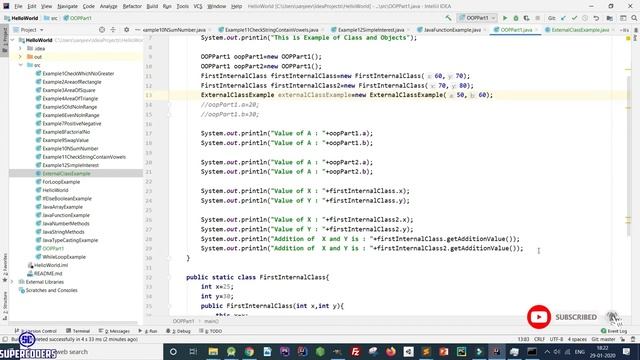Viewport: 640px width, 360px height.
Task: Click the editor vertical scrollbar
Action: coord(628,155)
